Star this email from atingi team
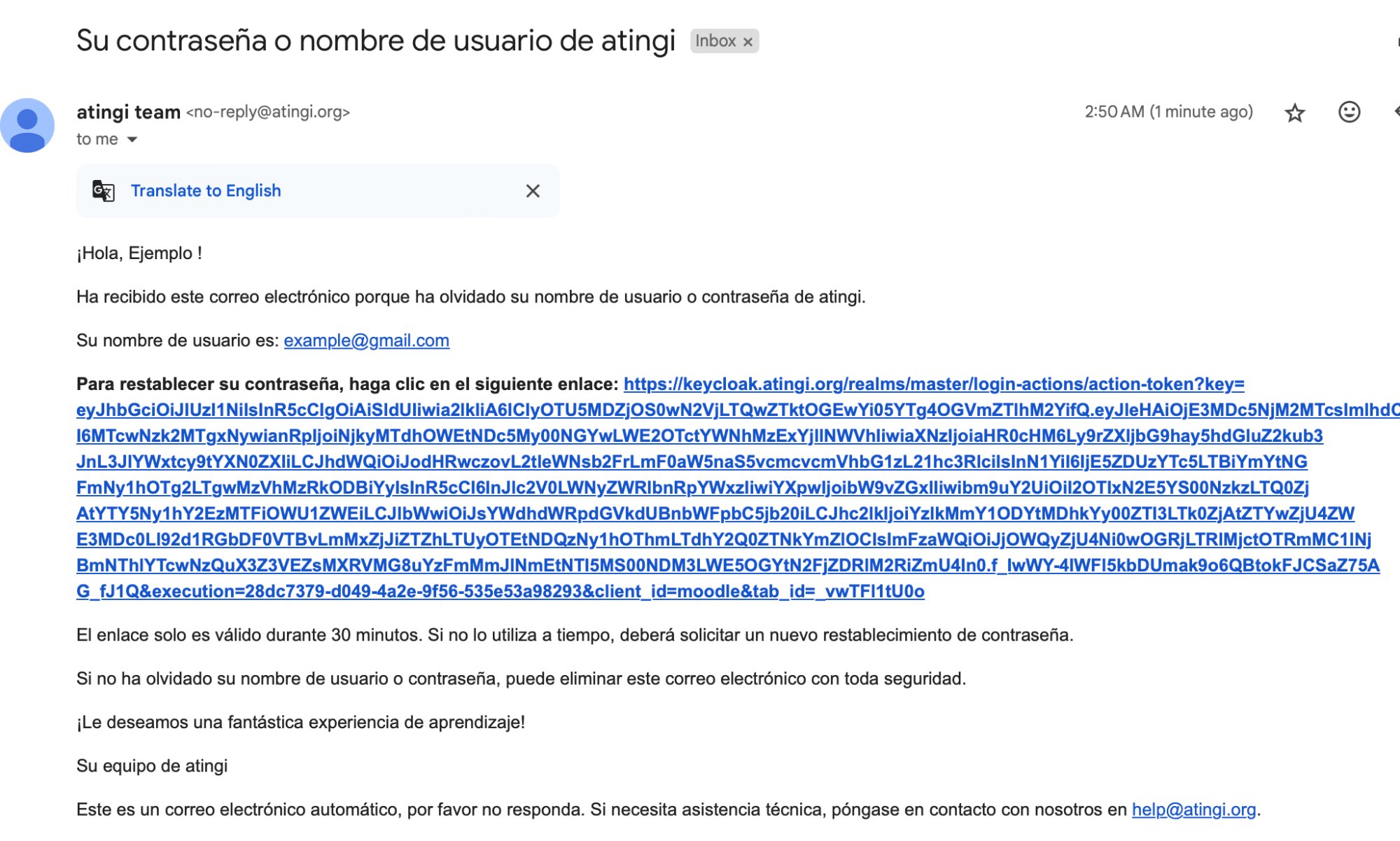The height and width of the screenshot is (841, 1400). [1295, 113]
